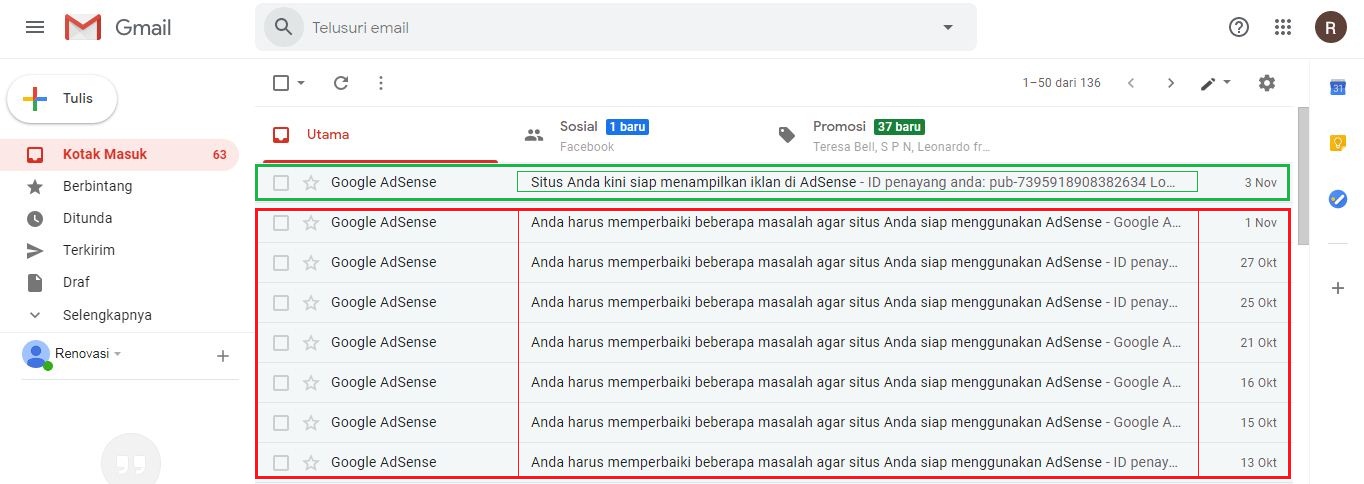The image size is (1364, 484).
Task: Click the '1 baru' Sosial badge
Action: click(x=628, y=127)
